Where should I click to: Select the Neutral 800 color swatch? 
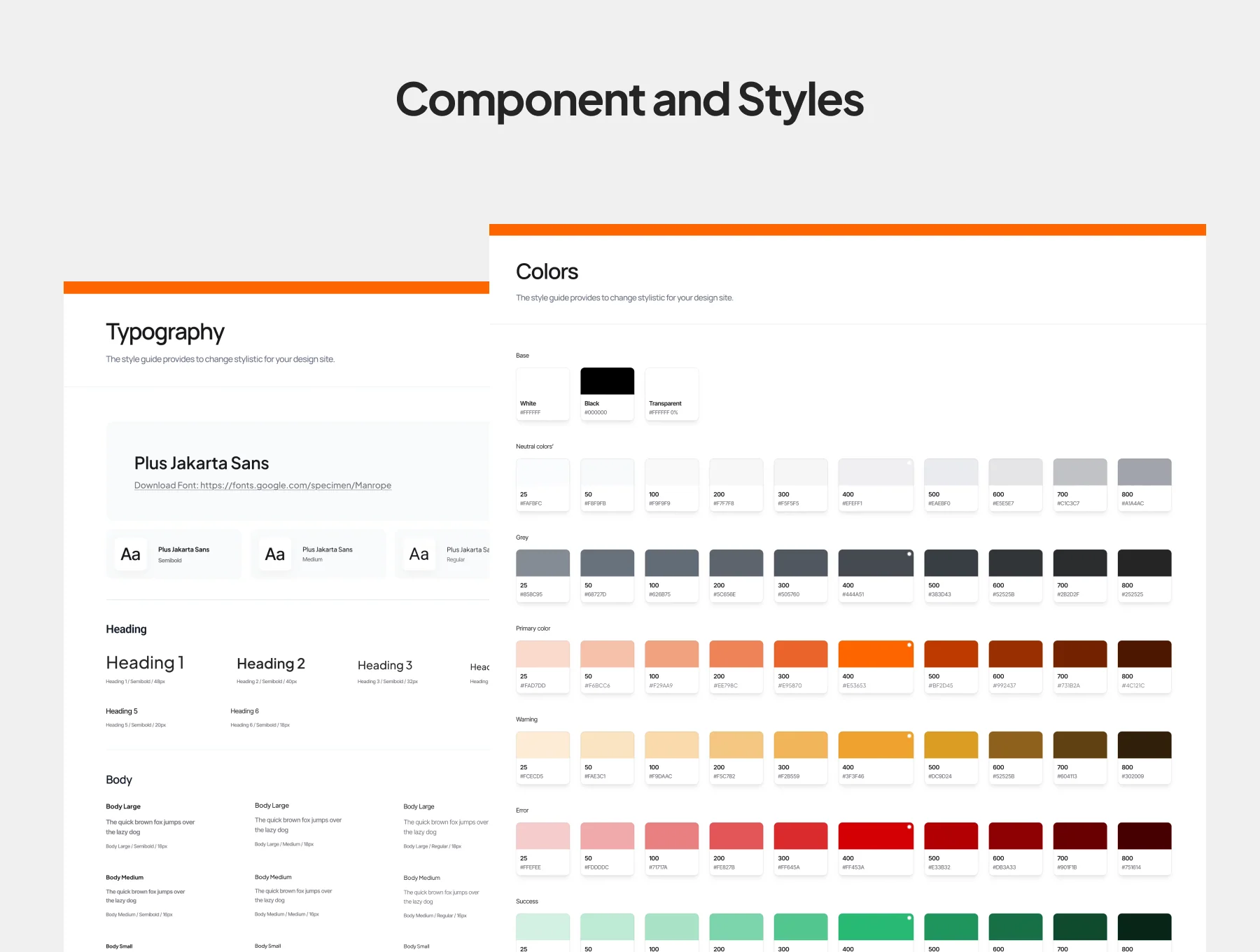[1144, 485]
